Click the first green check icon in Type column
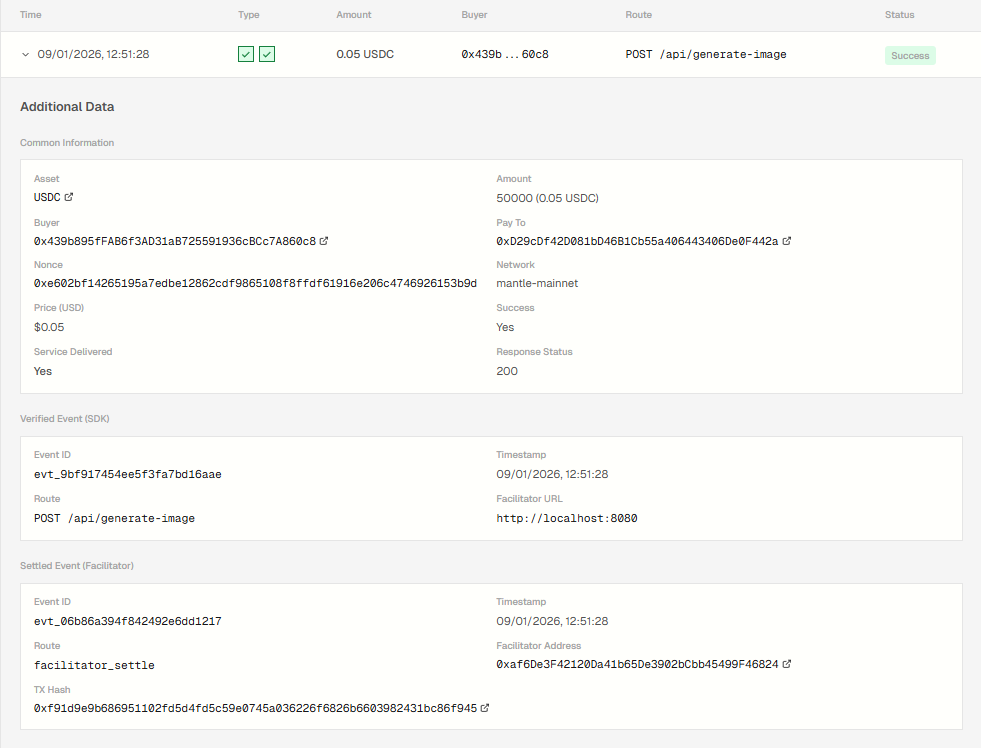The height and width of the screenshot is (748, 981). click(246, 54)
